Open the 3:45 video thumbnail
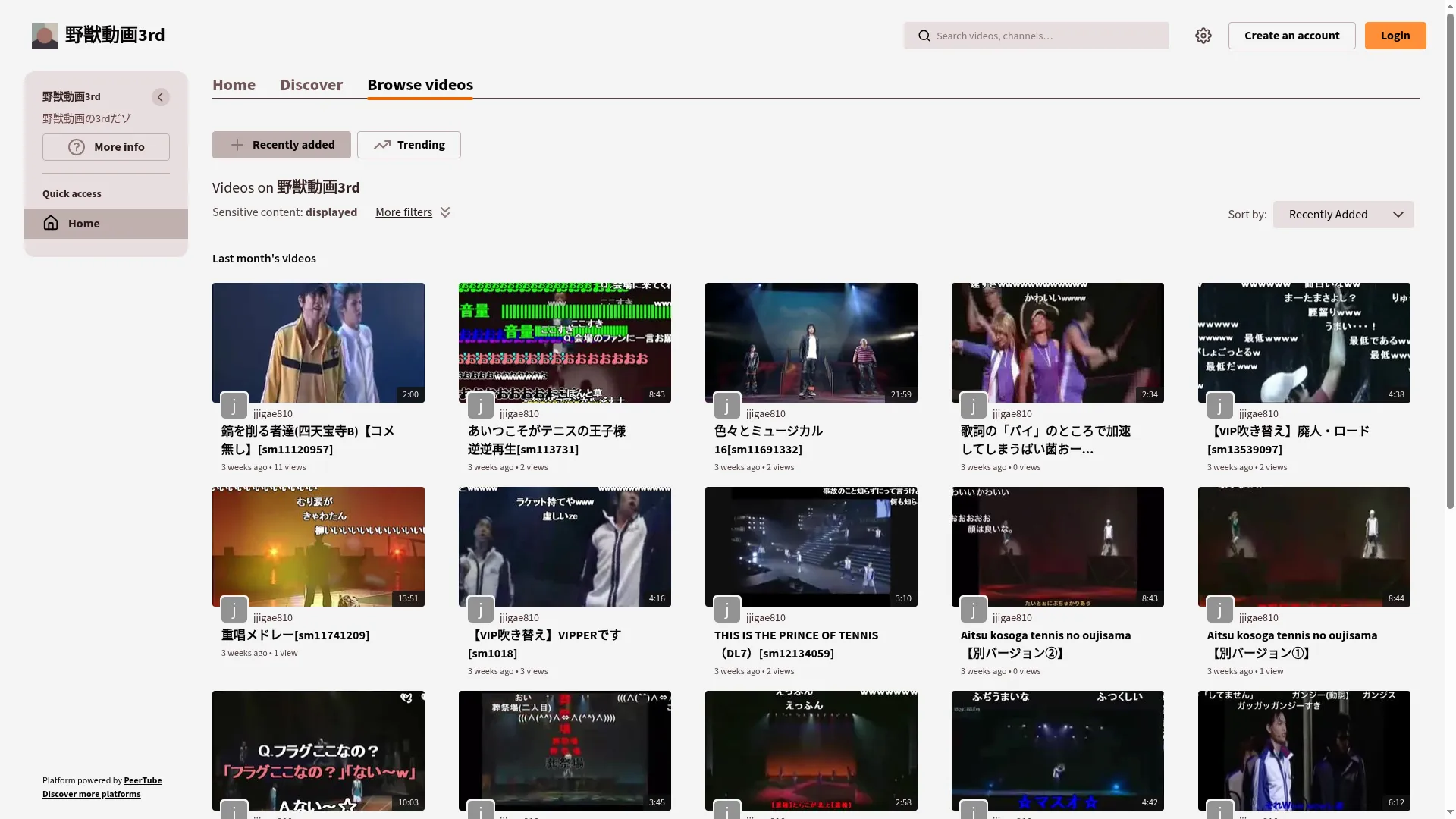The image size is (1456, 819). (x=565, y=751)
